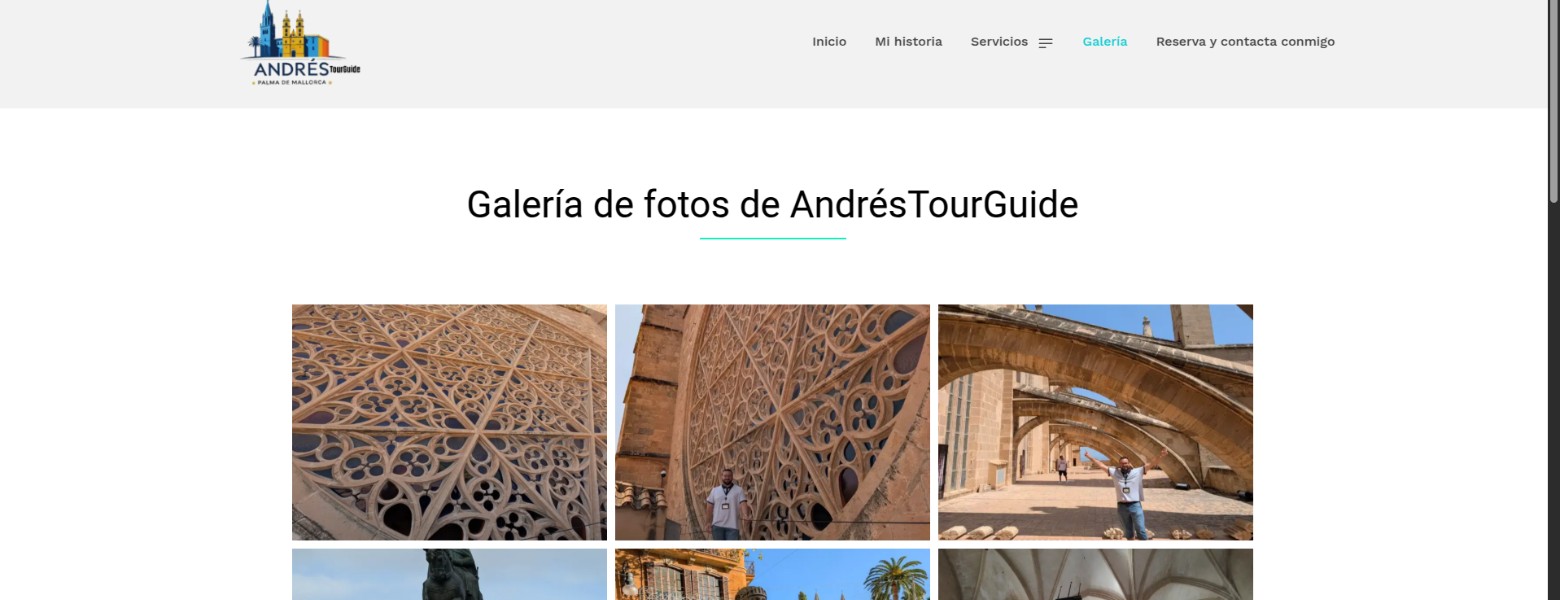Screen dimensions: 1560x600
Task: Select the Galería nav link
Action: [x=1104, y=42]
